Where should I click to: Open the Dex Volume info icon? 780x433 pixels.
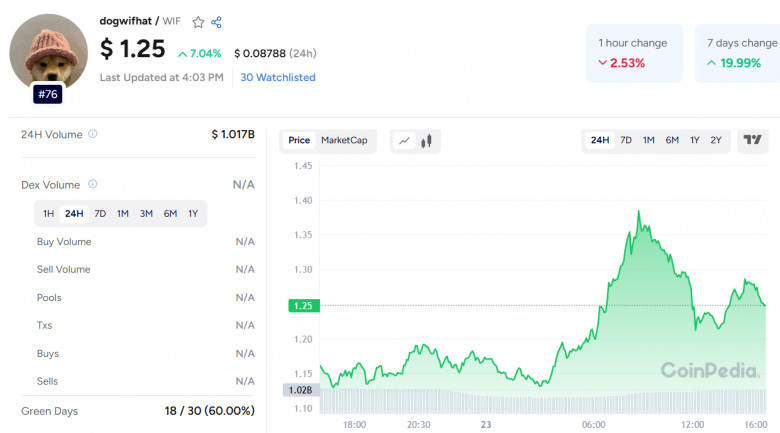pyautogui.click(x=93, y=184)
